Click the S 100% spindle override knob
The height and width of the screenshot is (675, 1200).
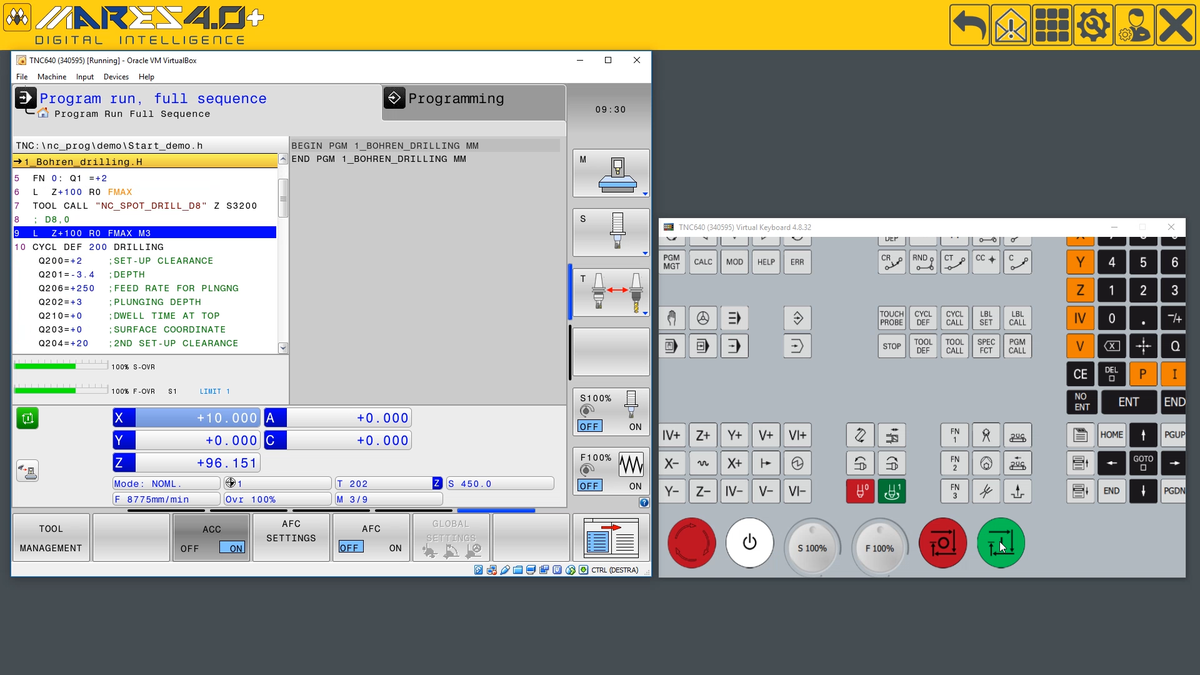pyautogui.click(x=812, y=547)
